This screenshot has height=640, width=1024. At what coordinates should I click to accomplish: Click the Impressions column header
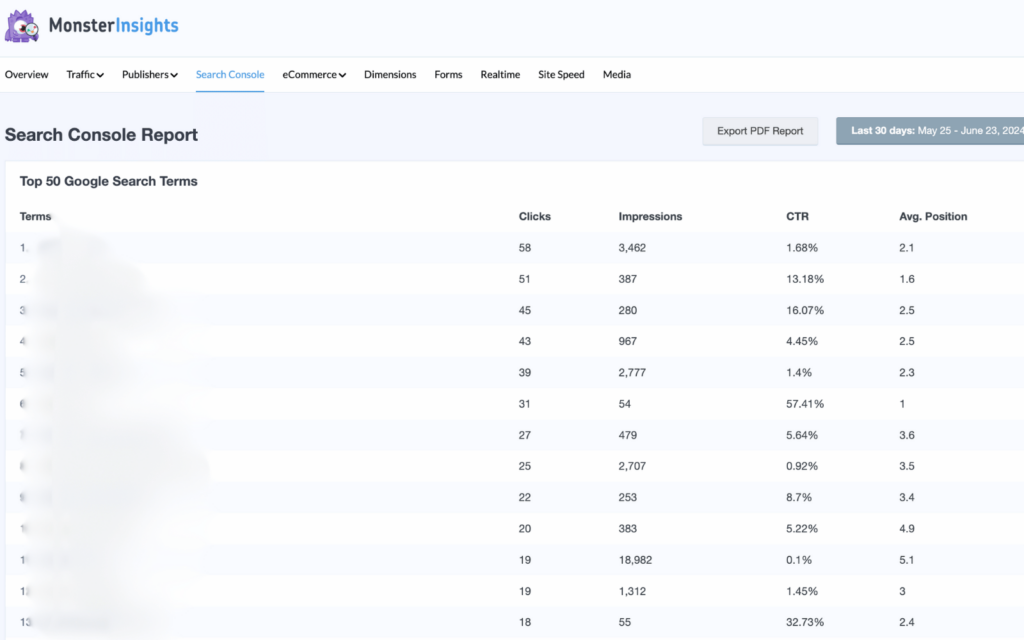pyautogui.click(x=650, y=216)
